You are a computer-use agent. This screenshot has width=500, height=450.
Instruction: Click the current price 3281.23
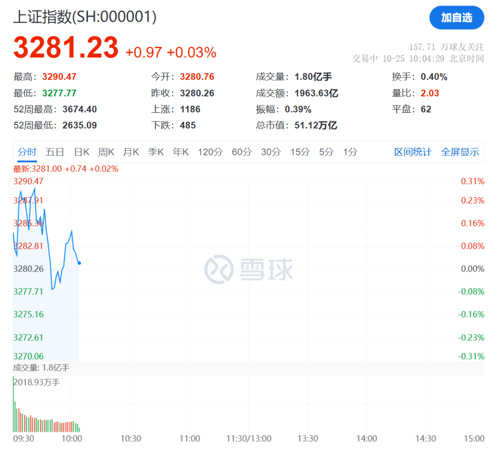click(x=66, y=48)
